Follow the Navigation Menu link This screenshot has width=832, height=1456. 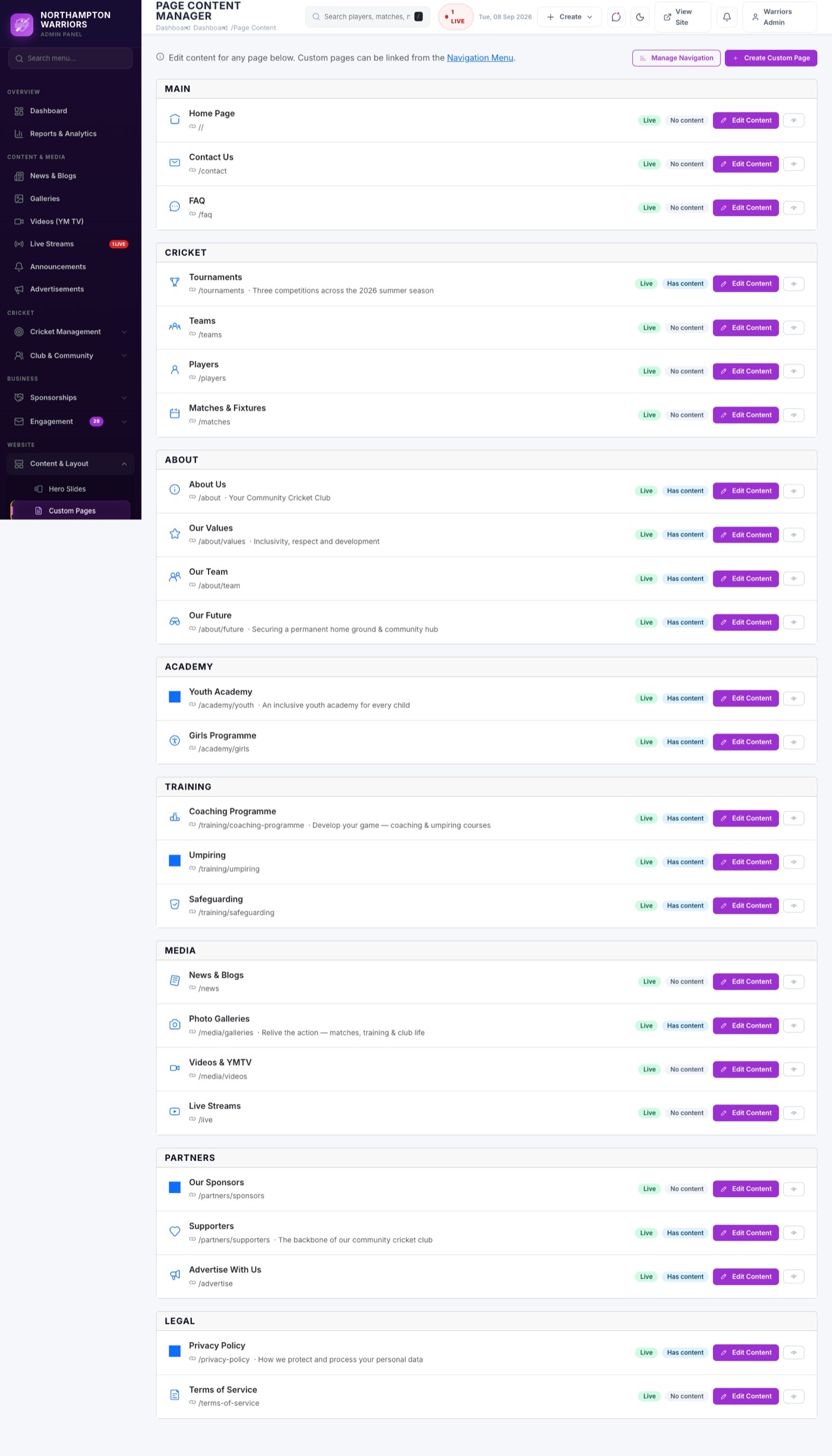click(480, 58)
